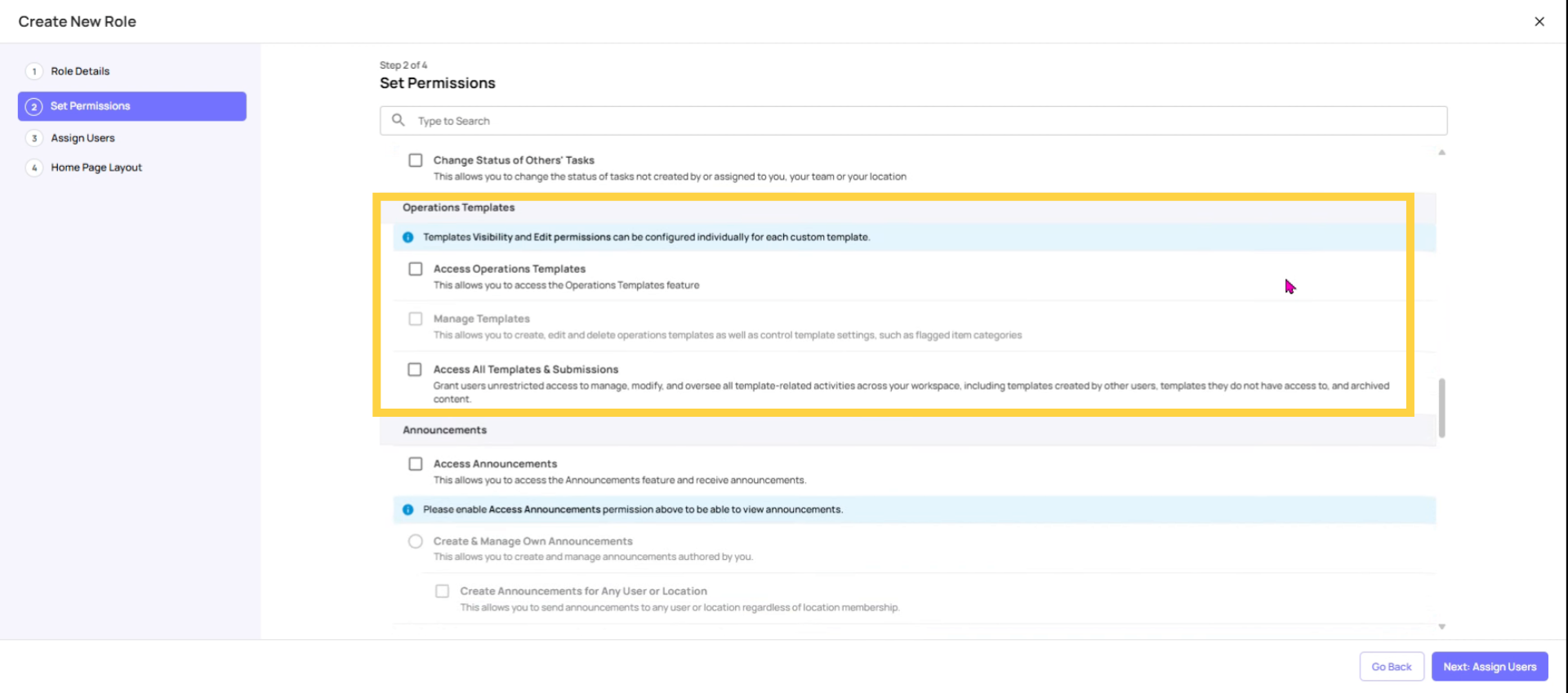The height and width of the screenshot is (693, 1568).
Task: Click step 4 number circle icon
Action: [34, 168]
